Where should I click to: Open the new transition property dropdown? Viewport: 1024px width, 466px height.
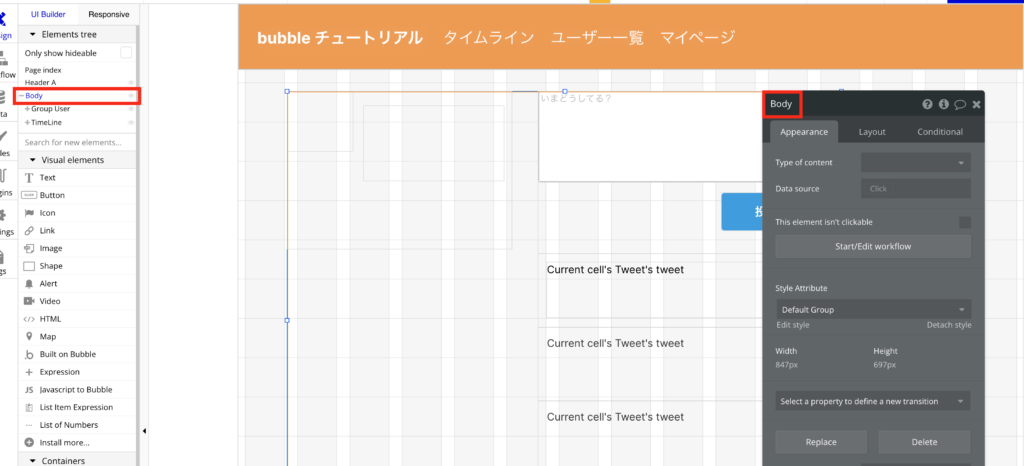click(x=872, y=401)
